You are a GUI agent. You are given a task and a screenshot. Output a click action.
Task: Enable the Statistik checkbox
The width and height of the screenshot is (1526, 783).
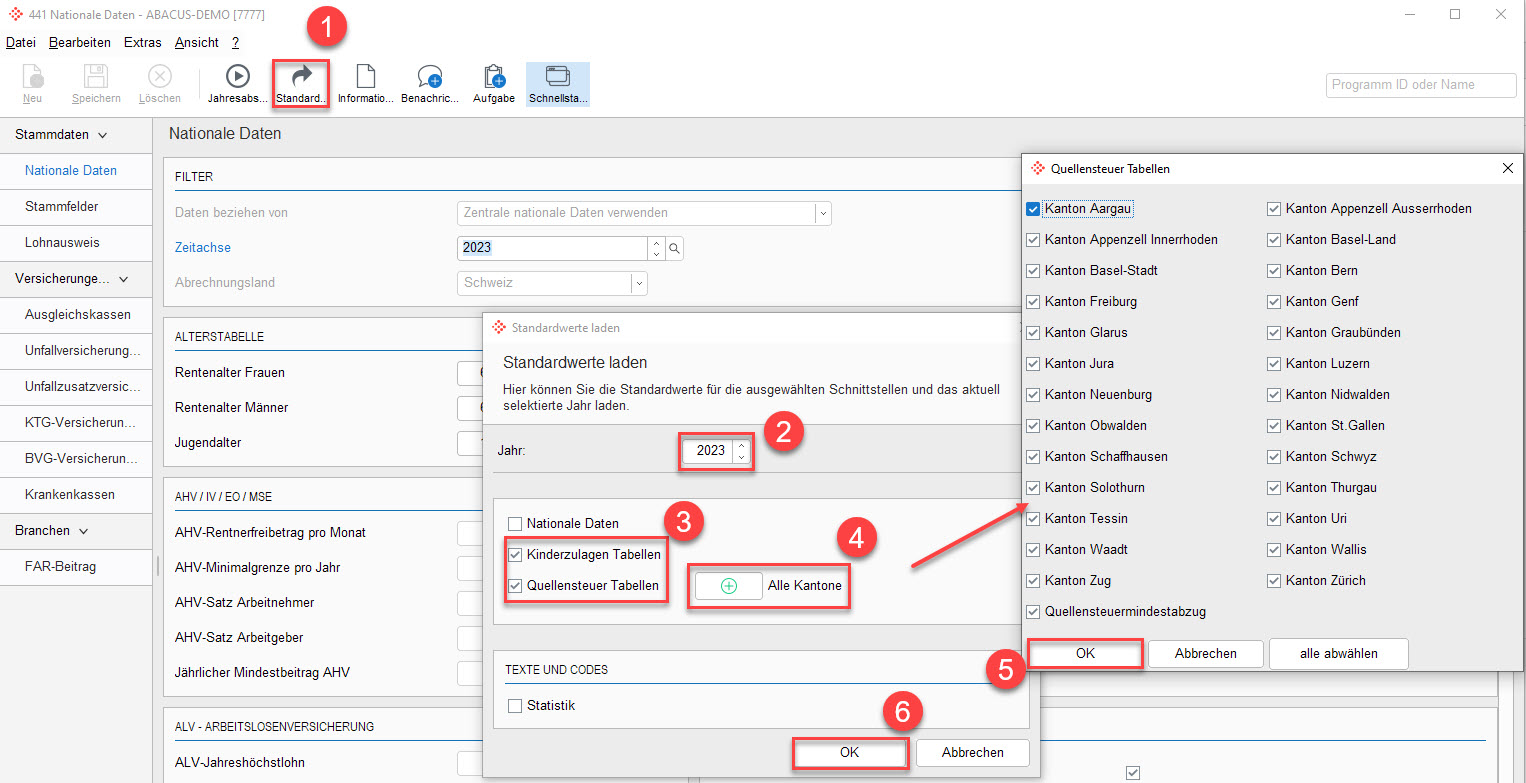(x=515, y=706)
